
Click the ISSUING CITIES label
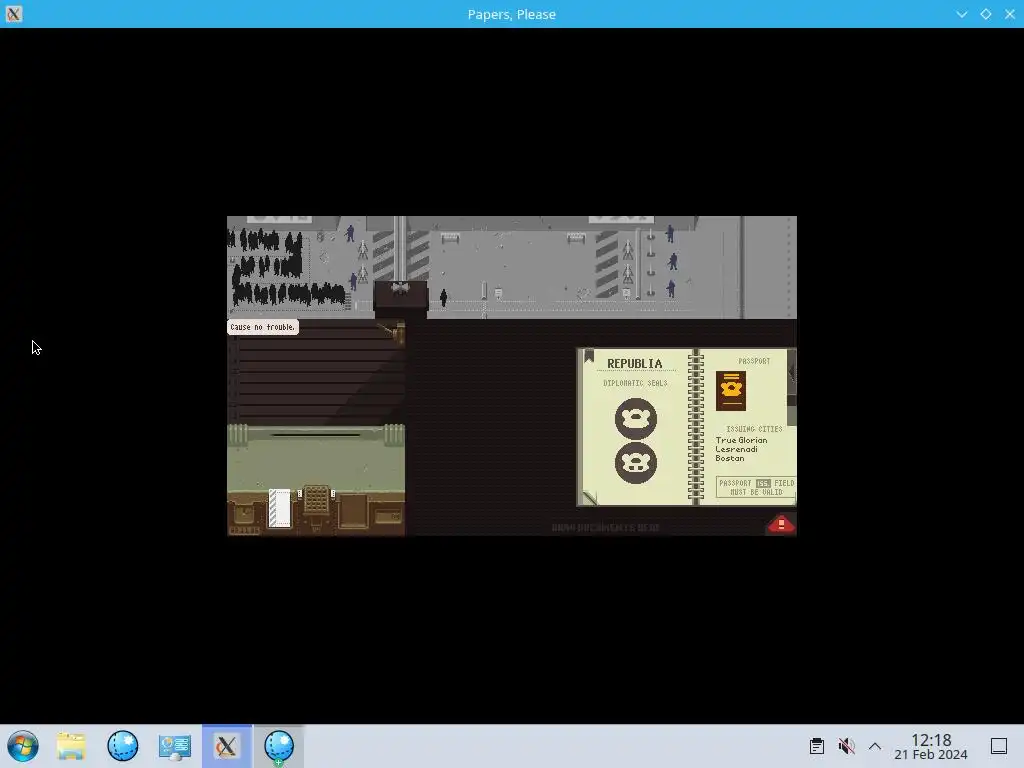[754, 429]
